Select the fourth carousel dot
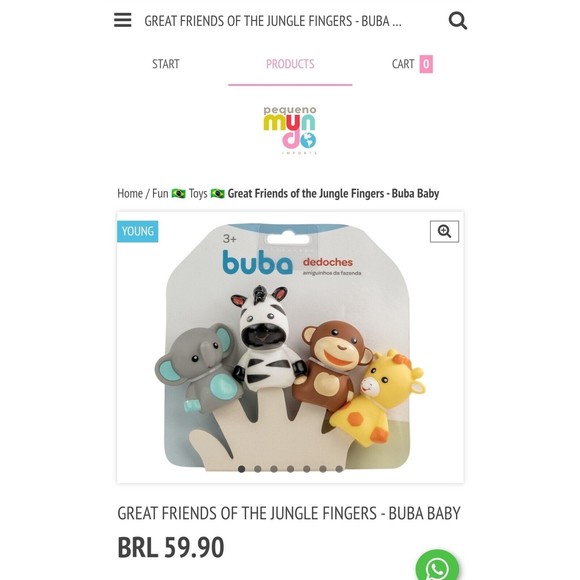 pyautogui.click(x=290, y=469)
